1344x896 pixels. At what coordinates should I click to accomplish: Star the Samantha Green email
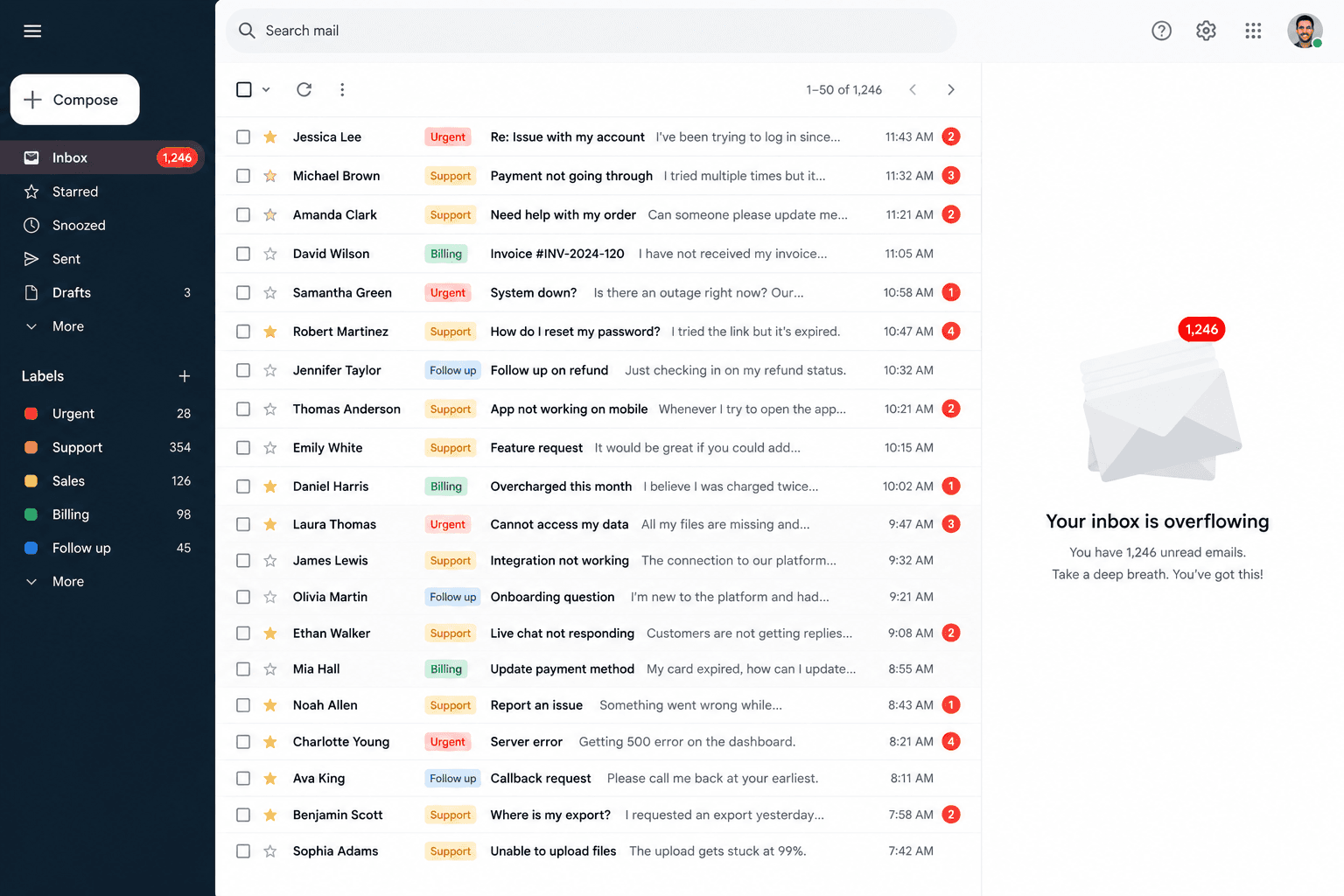(270, 292)
